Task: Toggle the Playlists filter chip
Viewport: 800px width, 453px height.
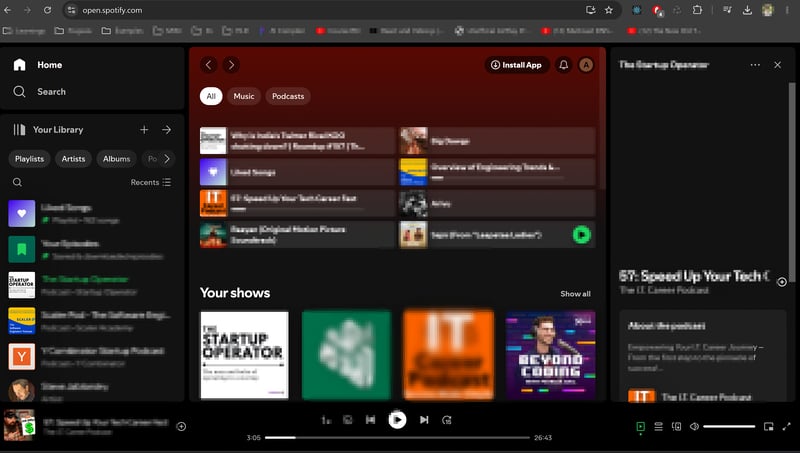Action: coord(30,159)
